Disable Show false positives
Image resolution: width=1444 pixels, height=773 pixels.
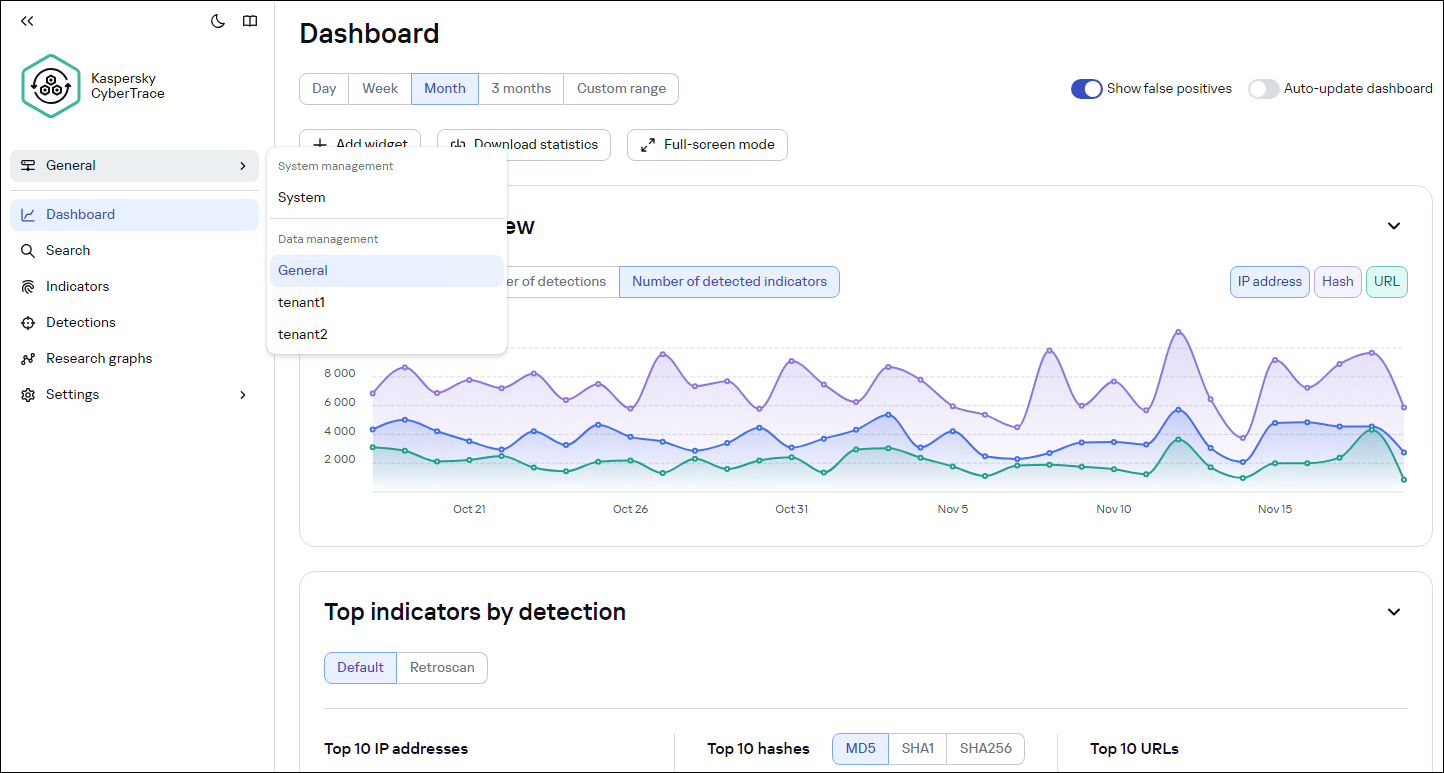tap(1086, 88)
